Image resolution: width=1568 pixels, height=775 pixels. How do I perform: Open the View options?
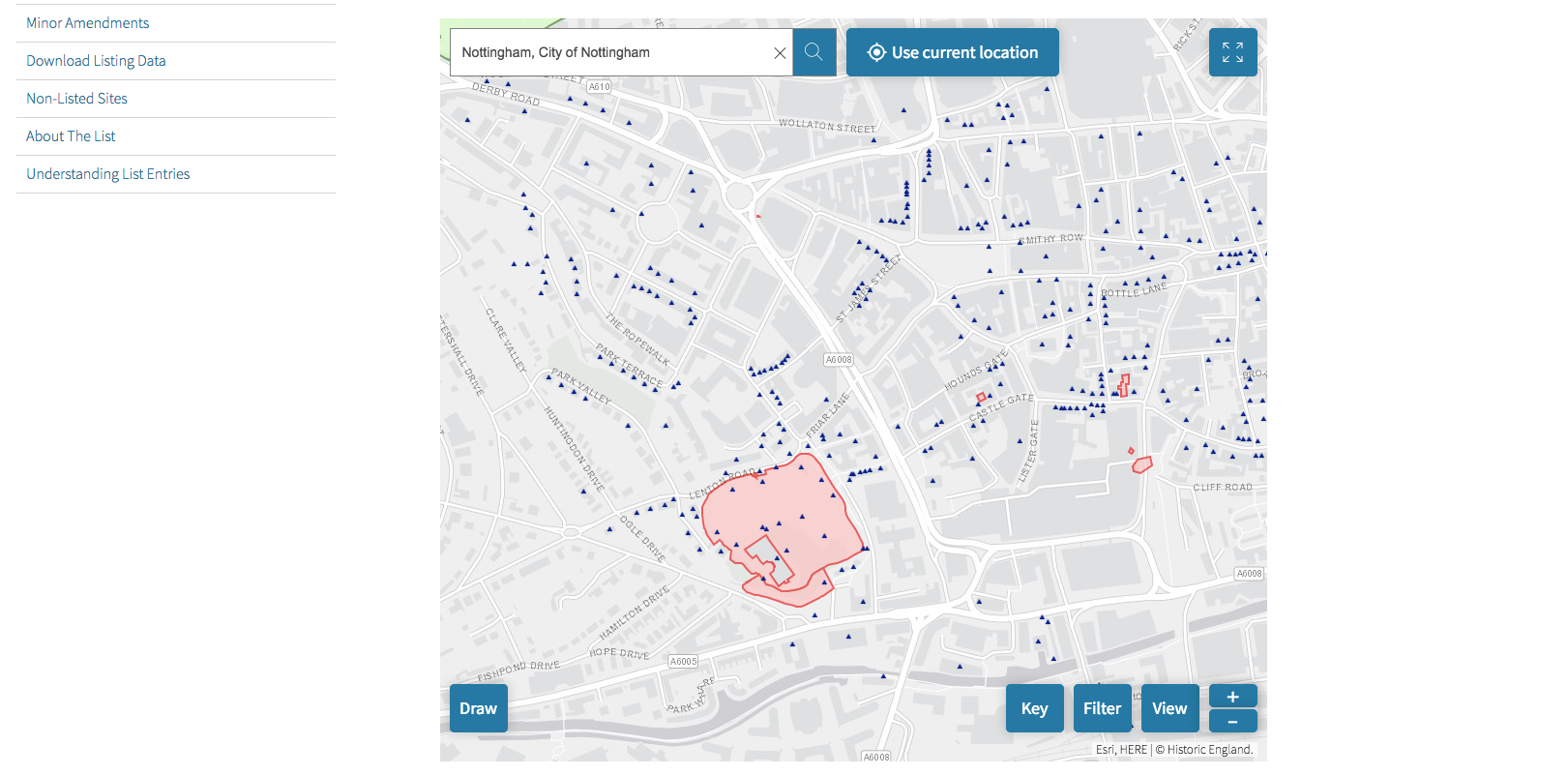1169,708
